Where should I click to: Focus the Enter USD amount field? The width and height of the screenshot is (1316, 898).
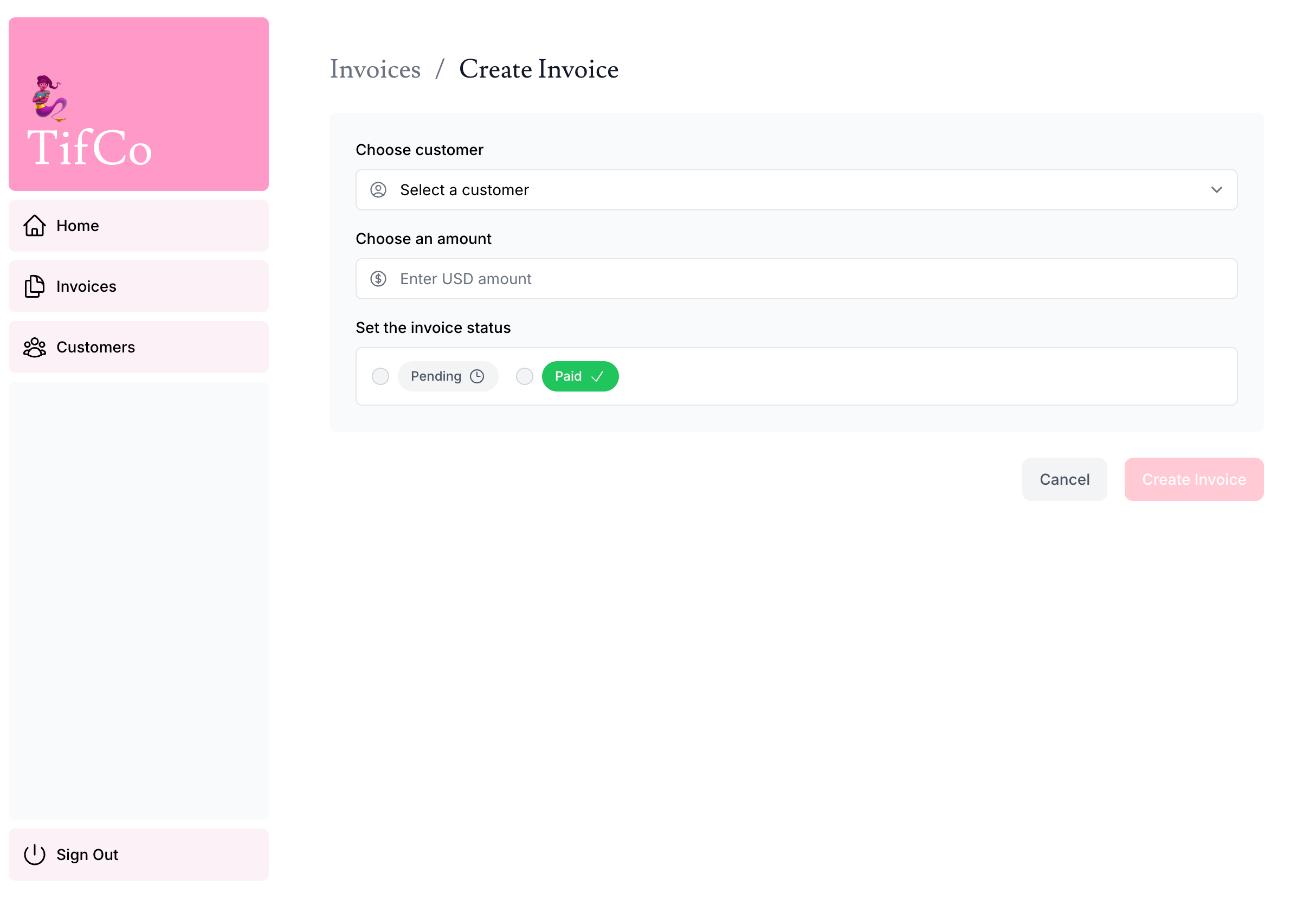pos(796,279)
